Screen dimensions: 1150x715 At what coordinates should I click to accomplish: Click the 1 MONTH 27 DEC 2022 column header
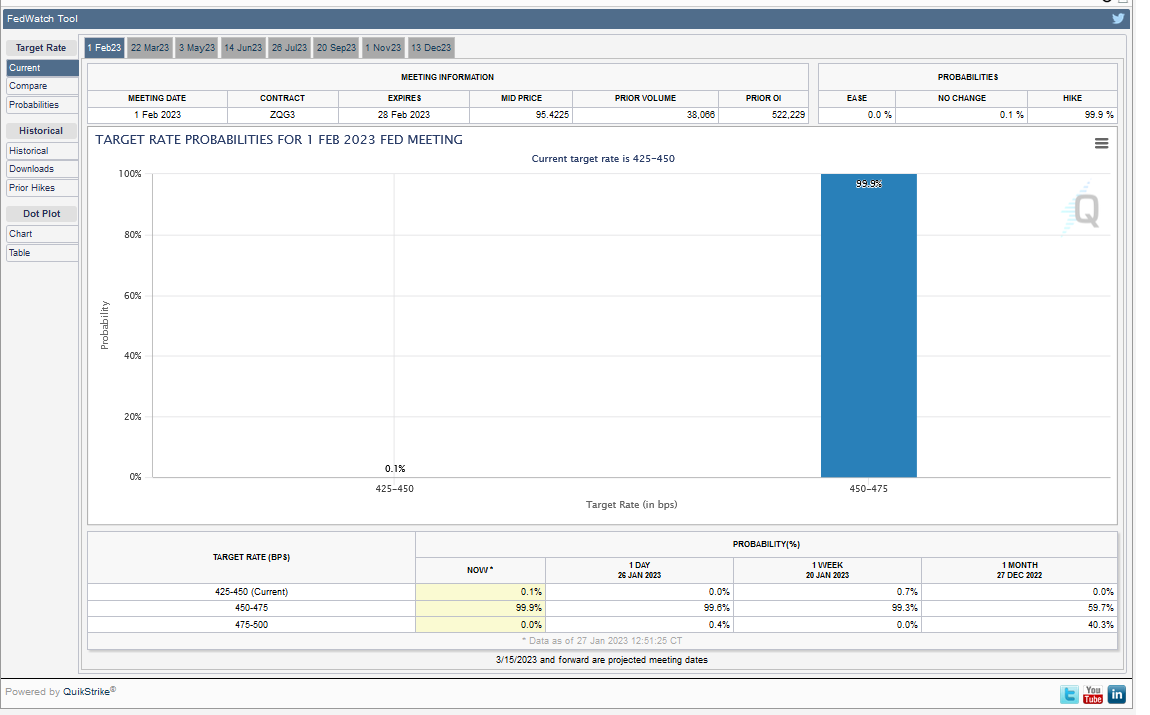coord(1019,571)
